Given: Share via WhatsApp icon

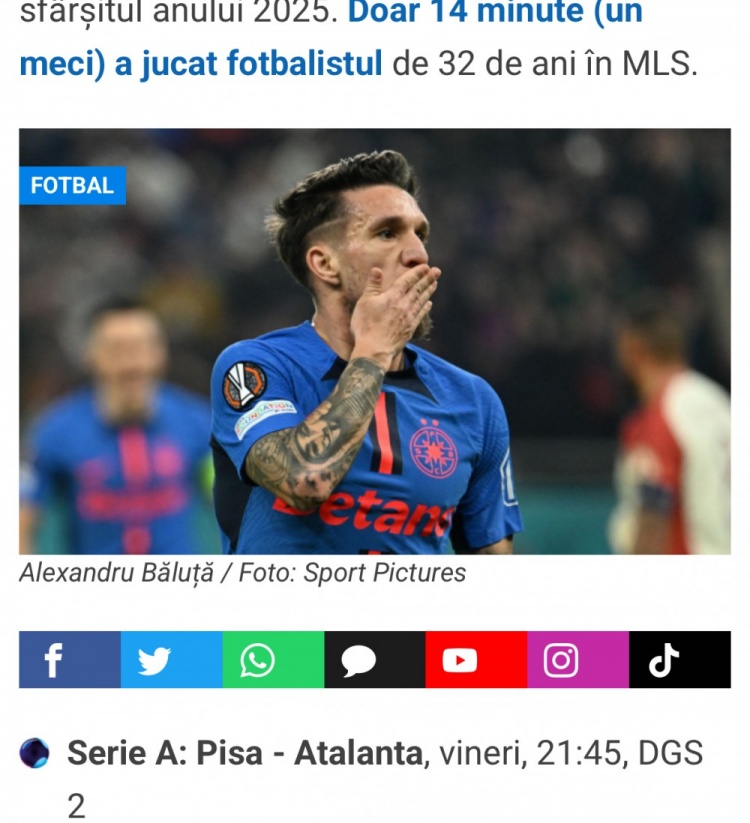Looking at the screenshot, I should click(273, 659).
